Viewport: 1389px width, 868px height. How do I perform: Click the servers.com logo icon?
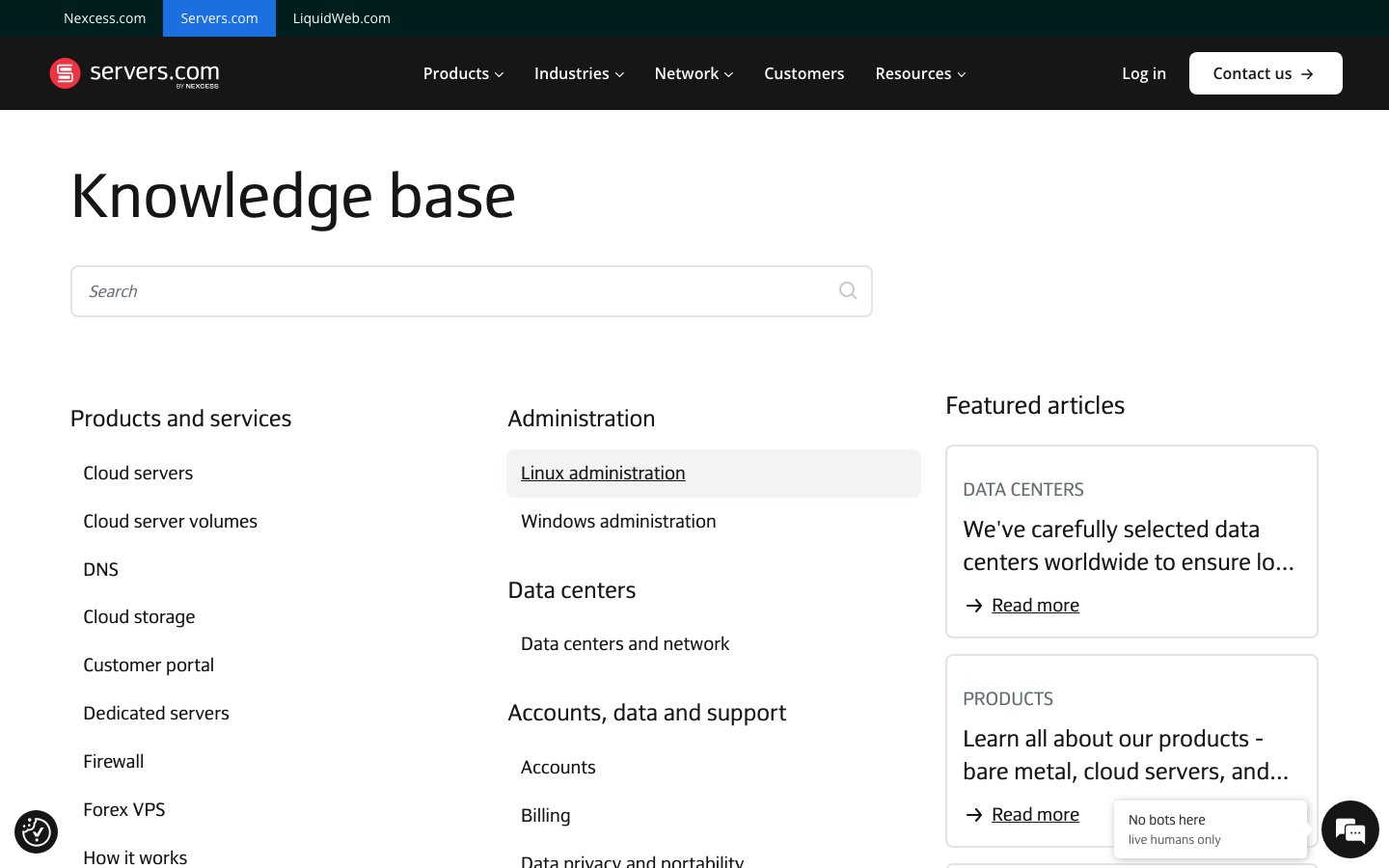pyautogui.click(x=65, y=73)
